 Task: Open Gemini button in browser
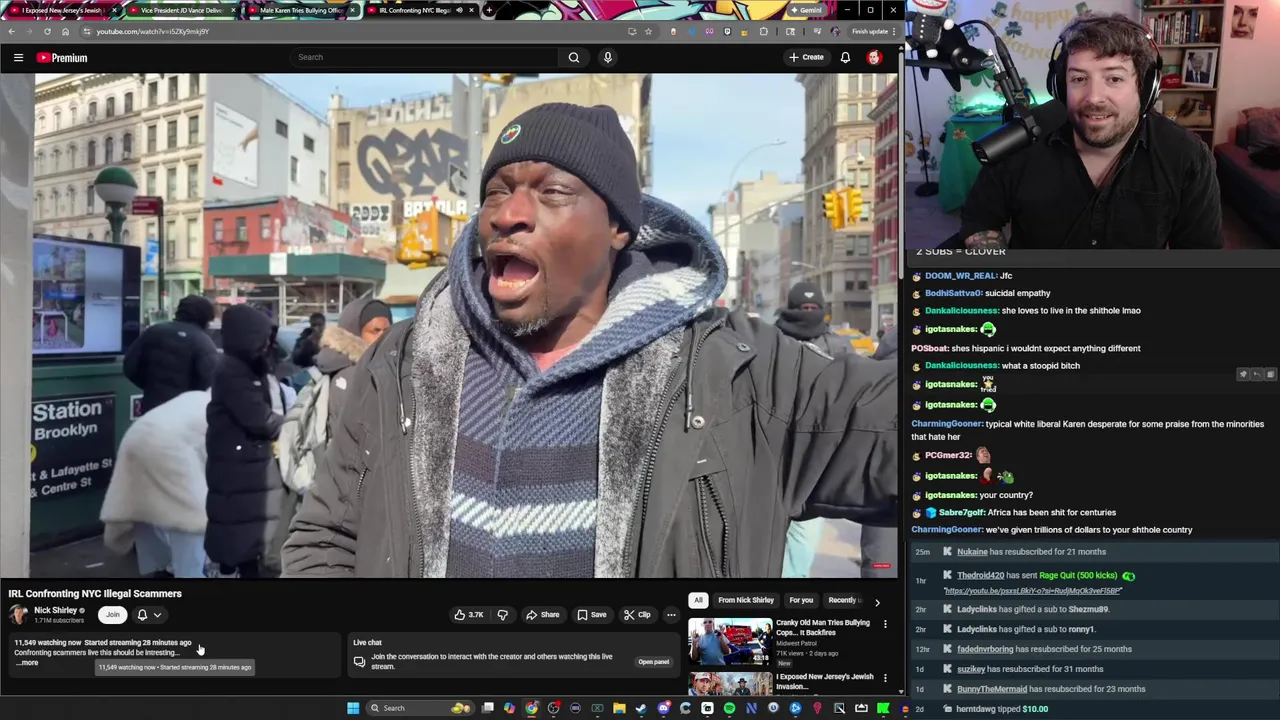(x=806, y=10)
